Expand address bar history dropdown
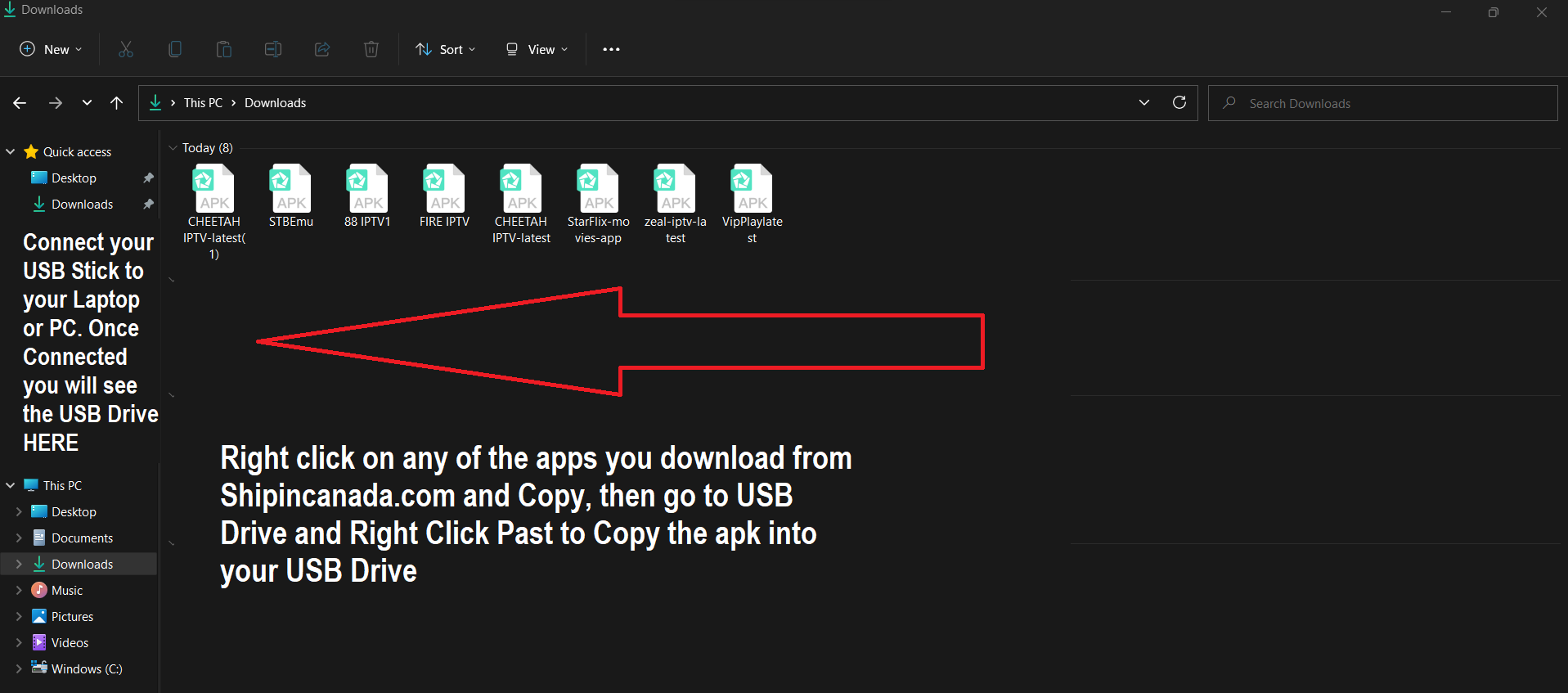The image size is (1568, 693). coord(1144,102)
